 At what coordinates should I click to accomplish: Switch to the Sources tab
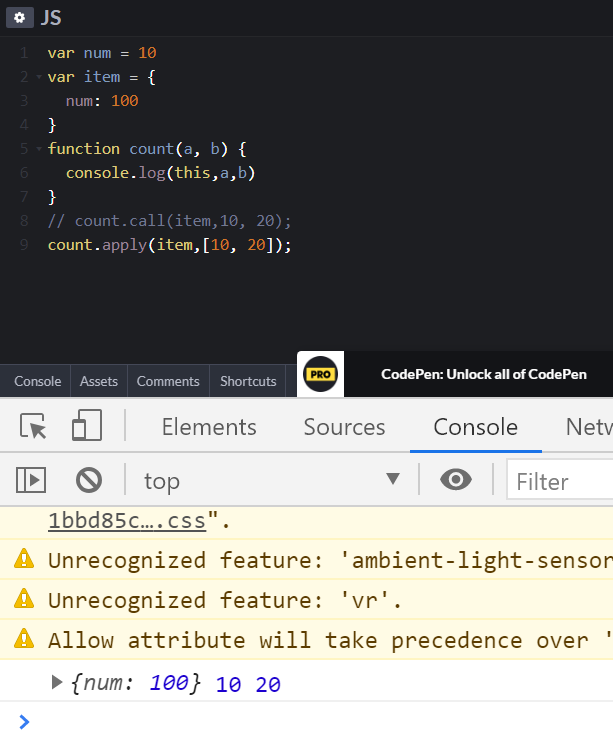[x=344, y=427]
